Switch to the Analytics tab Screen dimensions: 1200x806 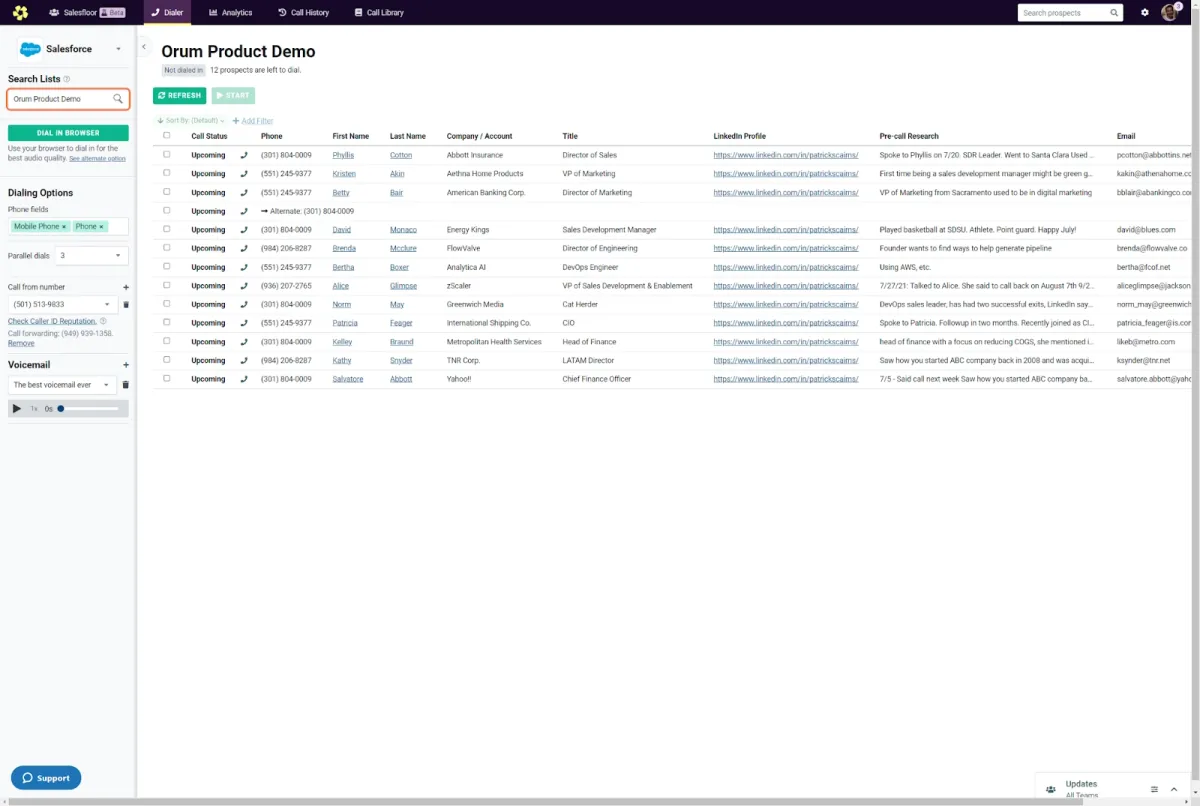[230, 13]
